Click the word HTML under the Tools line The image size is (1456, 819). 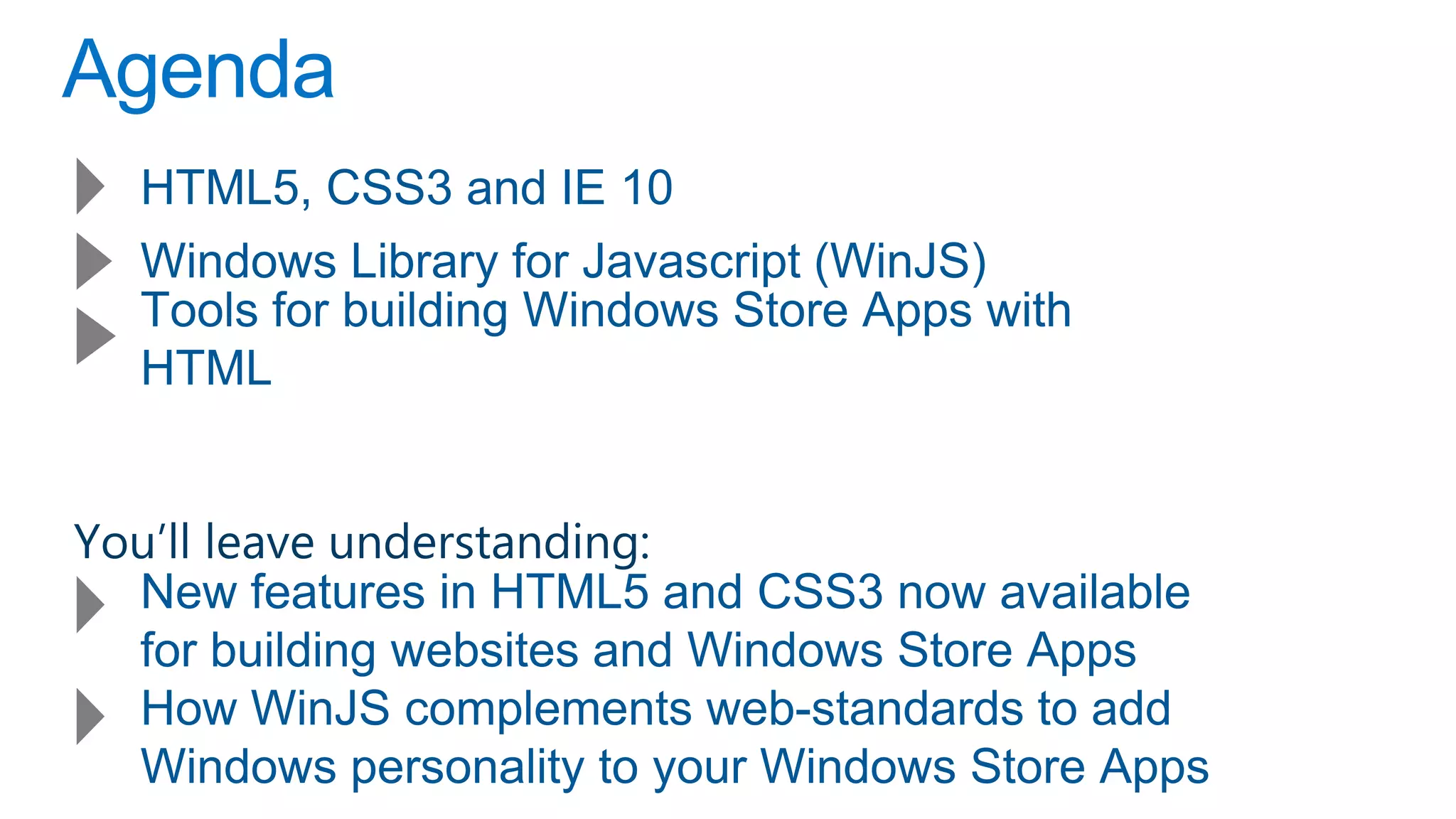point(206,368)
